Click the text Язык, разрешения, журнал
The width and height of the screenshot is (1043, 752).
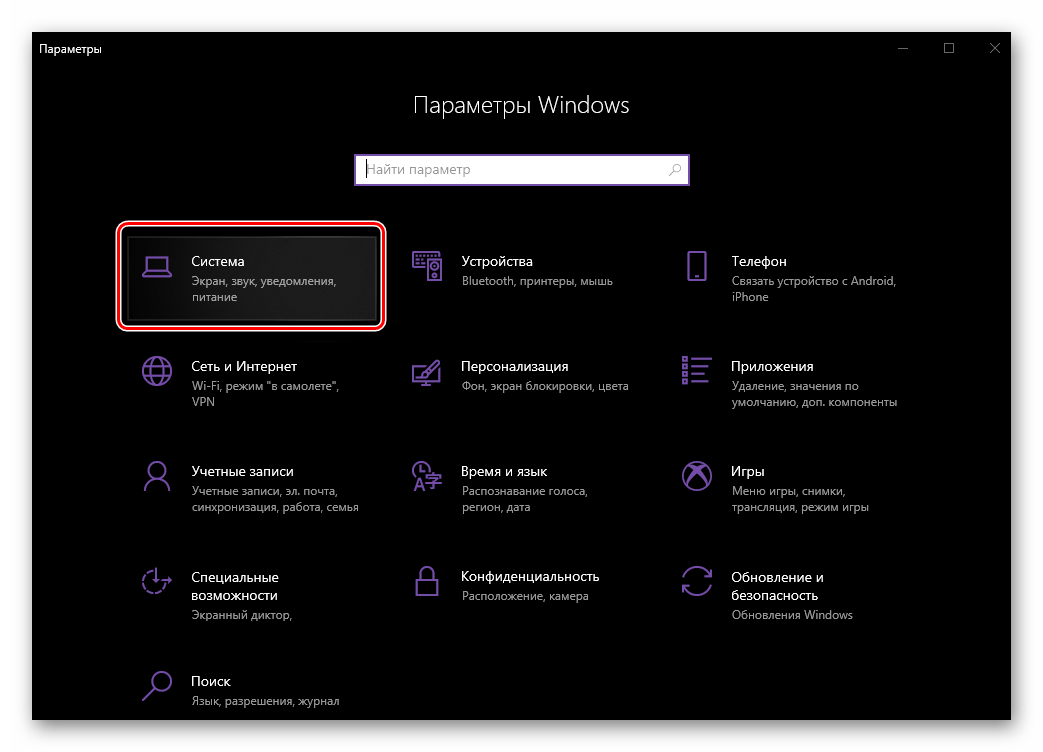point(265,701)
